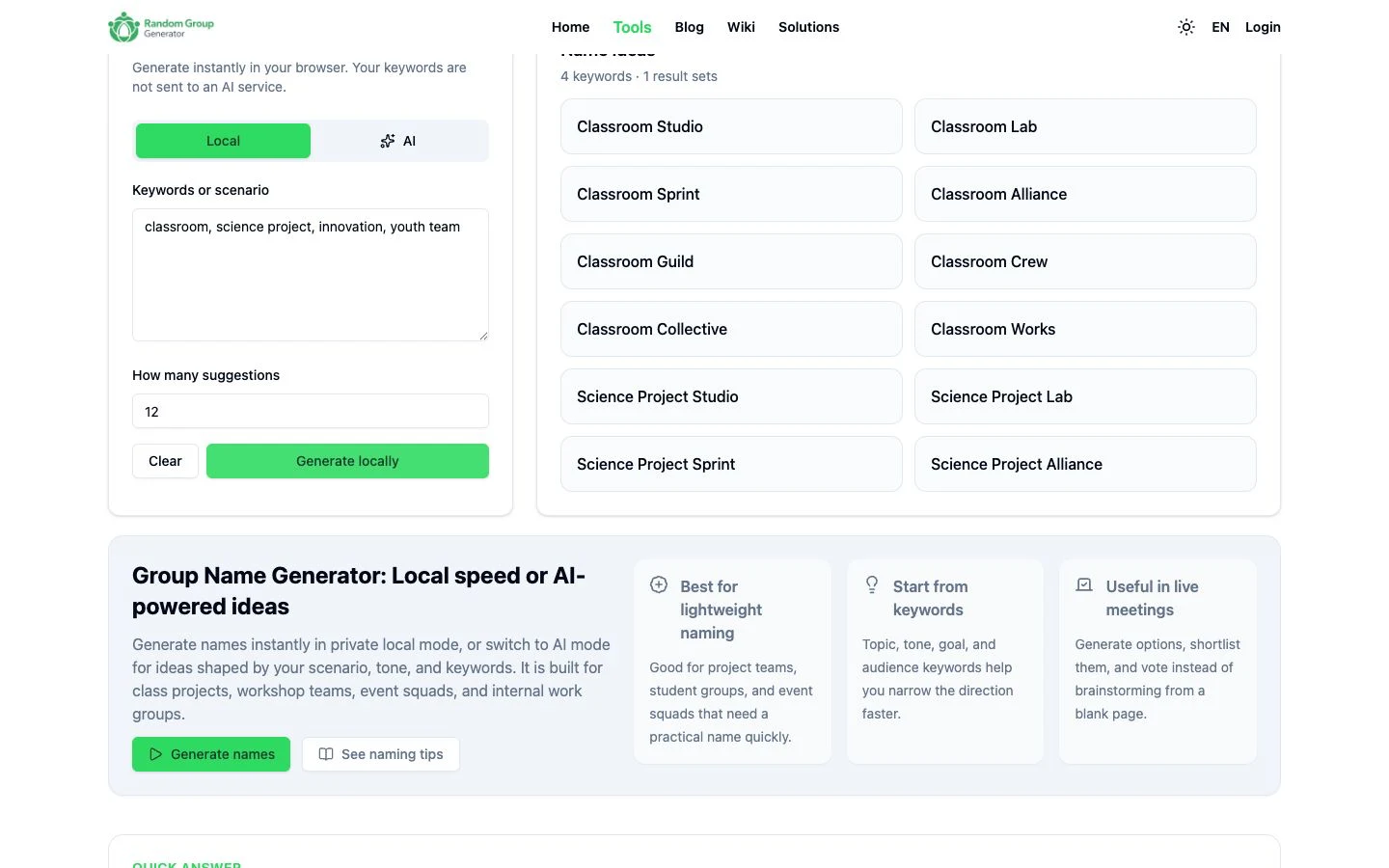Click the presentation icon beside Useful in live meetings
This screenshot has height=868, width=1389.
[x=1084, y=584]
